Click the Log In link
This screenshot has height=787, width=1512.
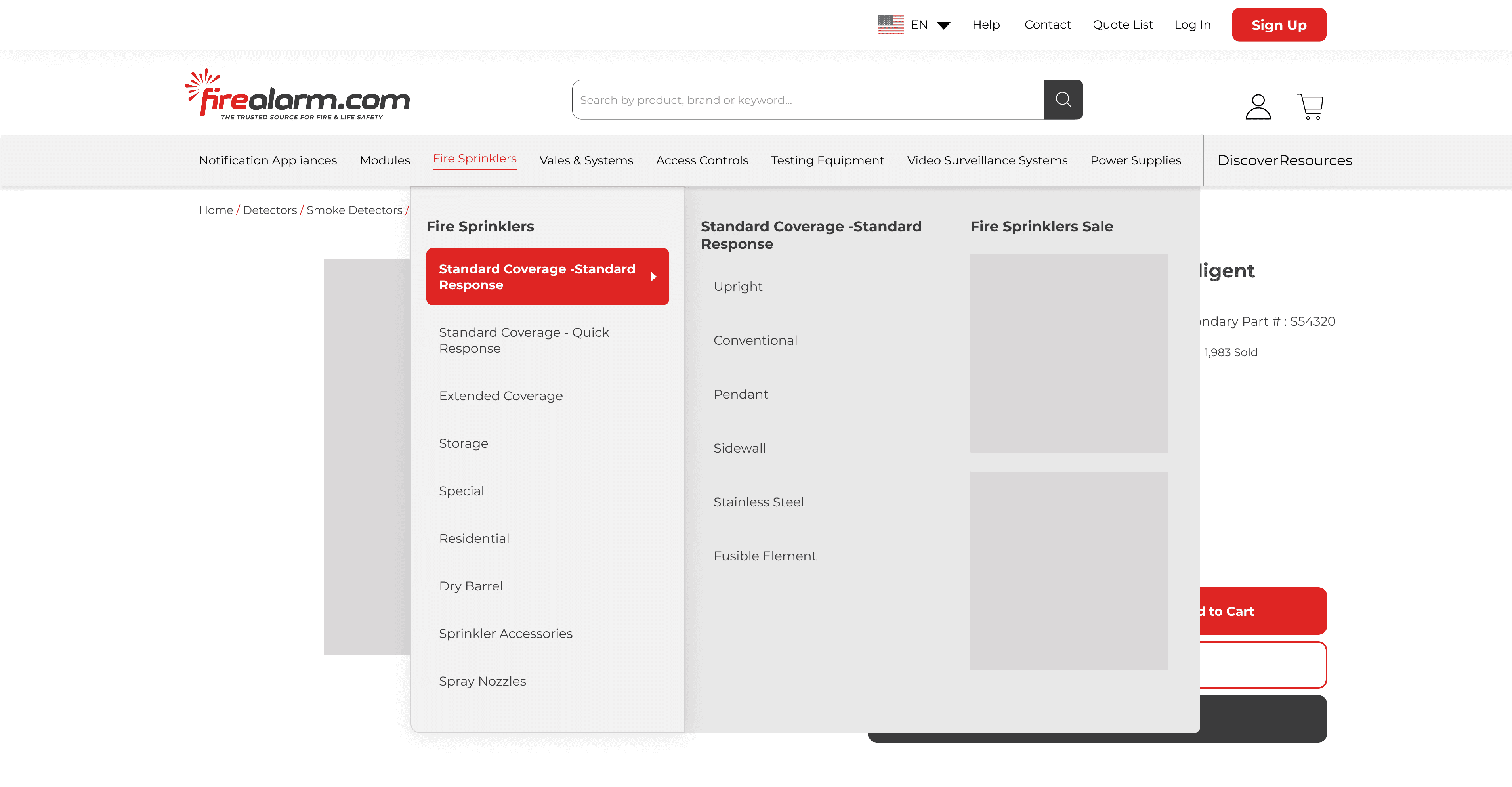(x=1192, y=25)
